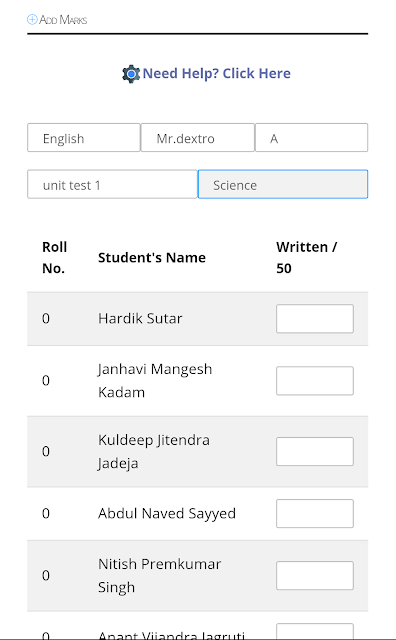
Task: Select the marks field for Nitish Premkumar Singh
Action: (315, 576)
